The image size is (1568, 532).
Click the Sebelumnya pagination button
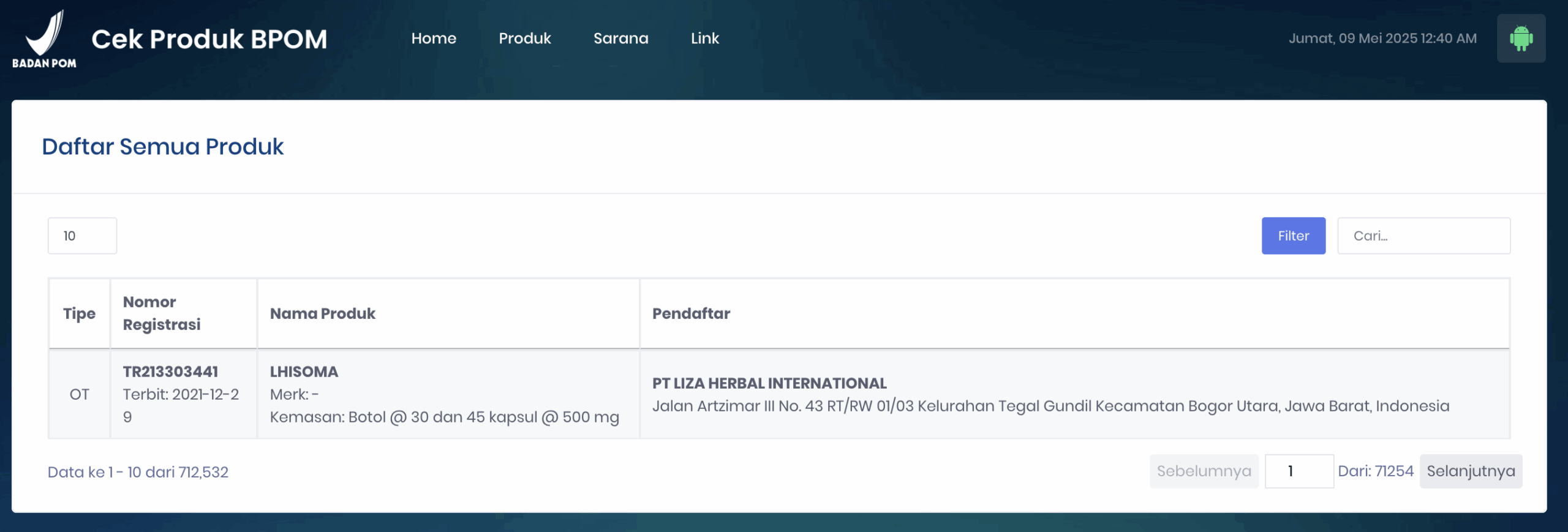[1204, 471]
